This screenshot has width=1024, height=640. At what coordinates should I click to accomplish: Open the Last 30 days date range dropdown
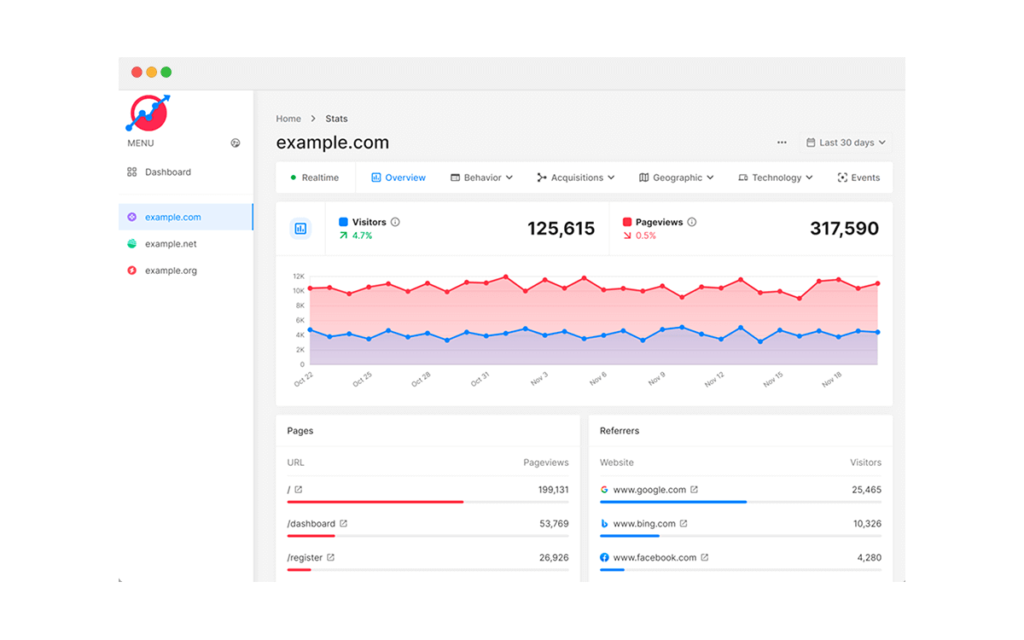[846, 142]
